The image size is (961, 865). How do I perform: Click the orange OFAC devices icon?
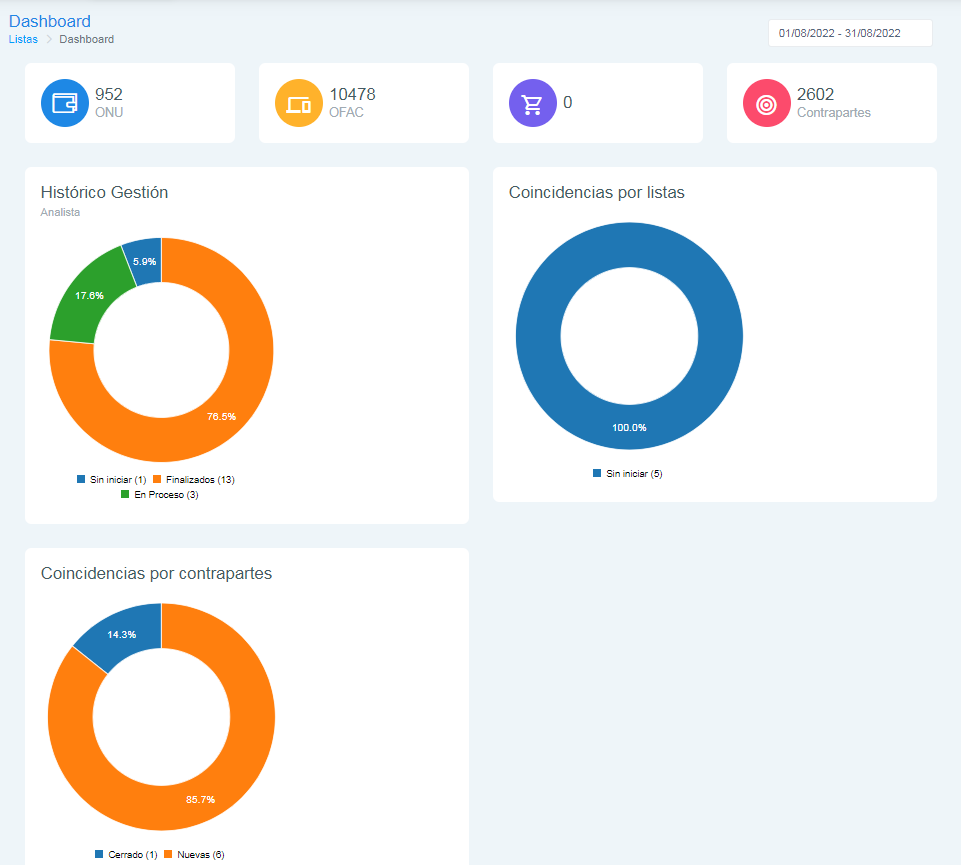coord(299,103)
